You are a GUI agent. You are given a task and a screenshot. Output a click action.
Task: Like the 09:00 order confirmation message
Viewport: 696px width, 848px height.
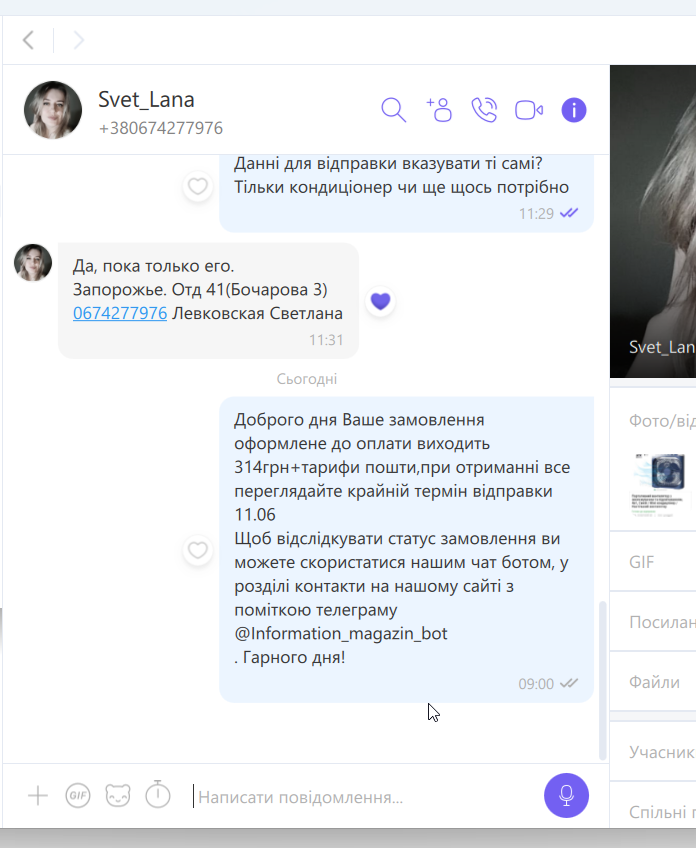click(198, 550)
